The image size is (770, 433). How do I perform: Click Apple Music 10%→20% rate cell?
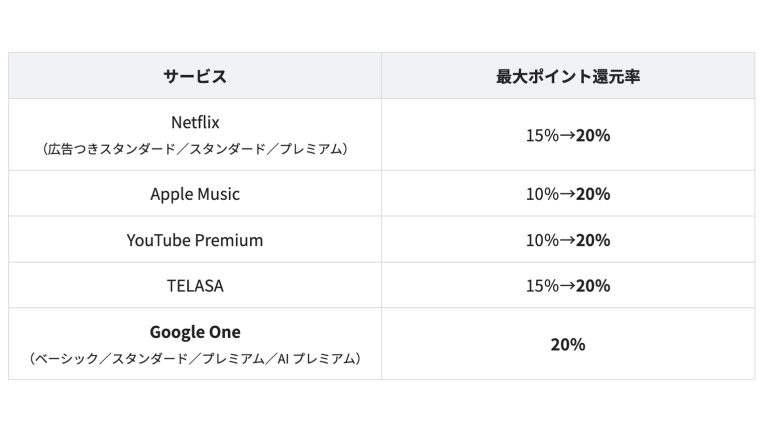tap(568, 194)
